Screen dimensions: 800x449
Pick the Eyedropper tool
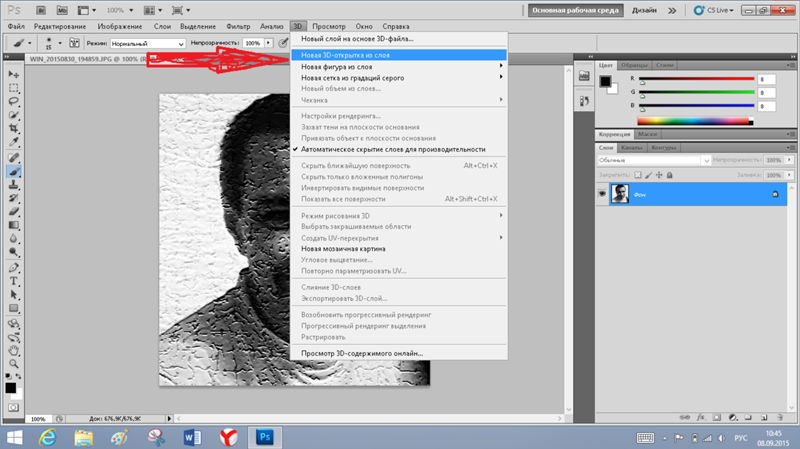pos(14,143)
